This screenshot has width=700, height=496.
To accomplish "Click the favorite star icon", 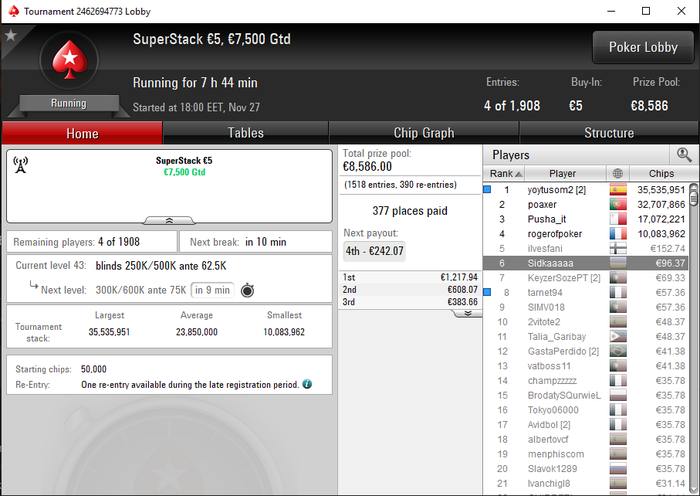I will click(x=11, y=35).
